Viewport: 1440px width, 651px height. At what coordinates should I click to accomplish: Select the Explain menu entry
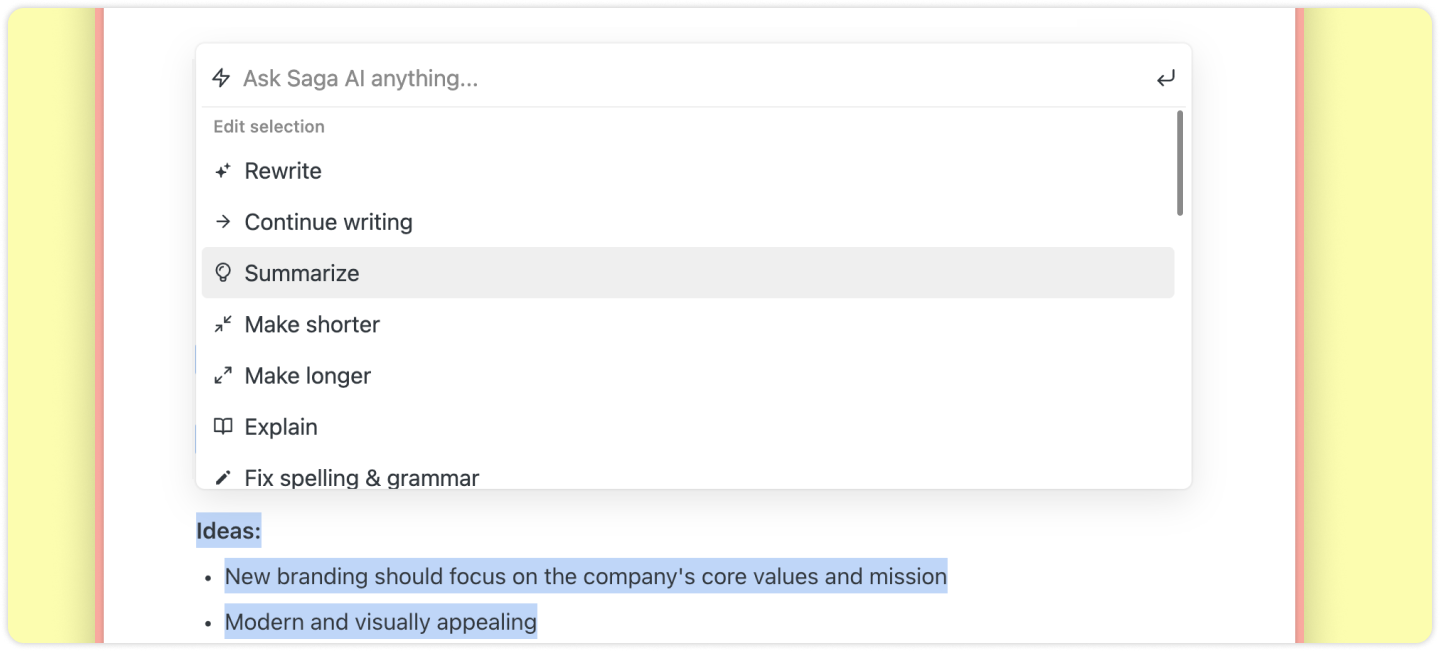(281, 427)
